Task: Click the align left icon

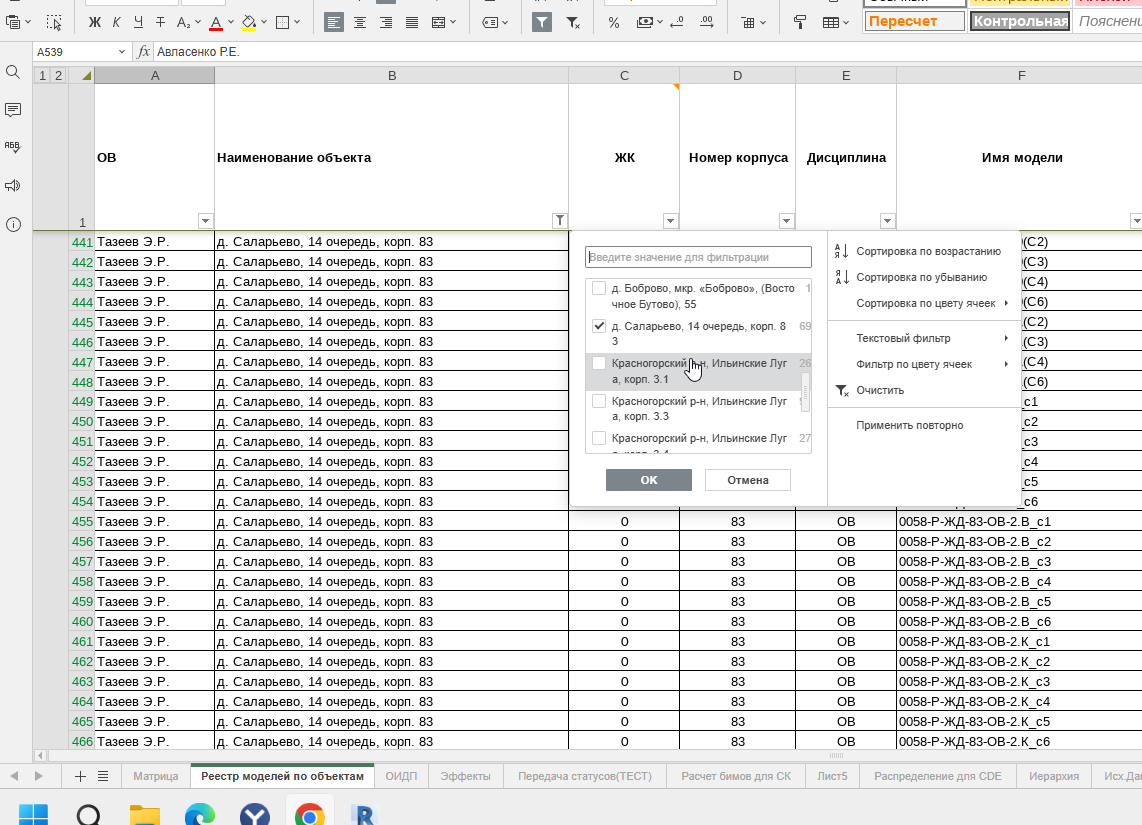Action: [x=334, y=22]
